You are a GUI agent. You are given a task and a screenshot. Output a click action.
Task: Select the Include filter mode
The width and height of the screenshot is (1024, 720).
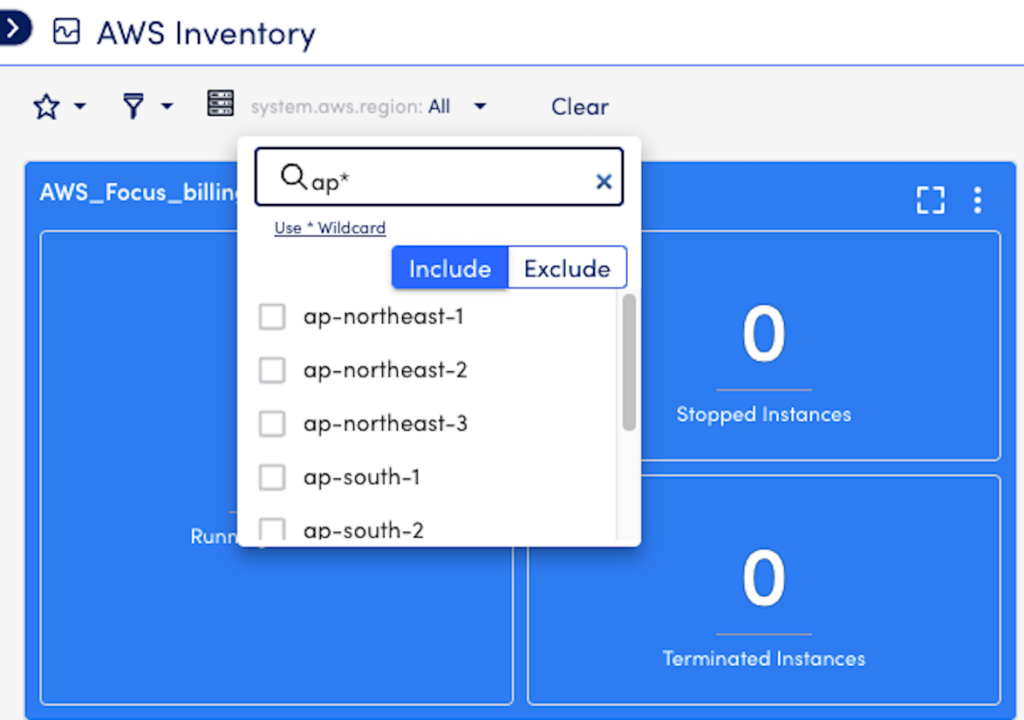(x=449, y=268)
